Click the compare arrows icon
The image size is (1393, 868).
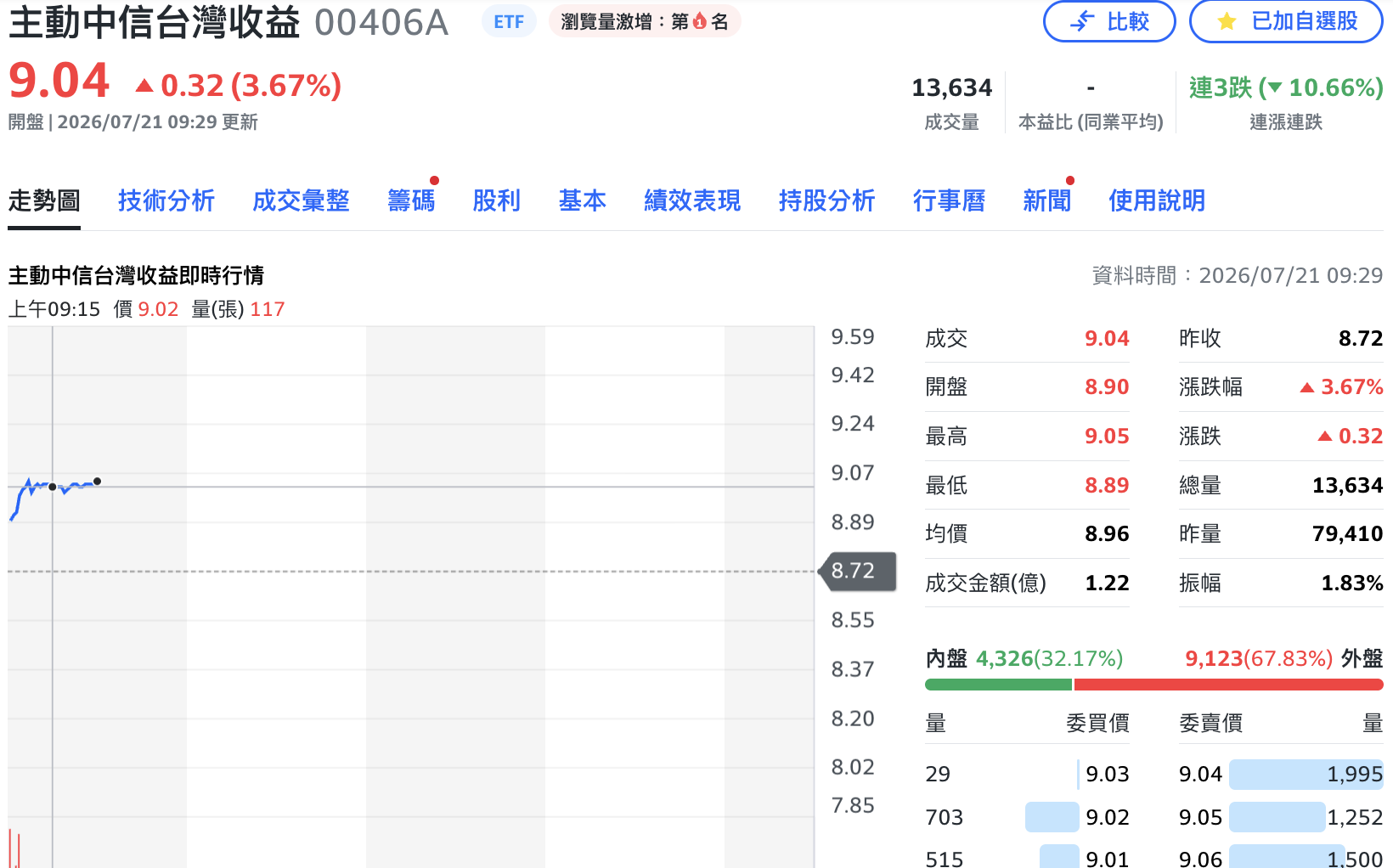point(1082,21)
